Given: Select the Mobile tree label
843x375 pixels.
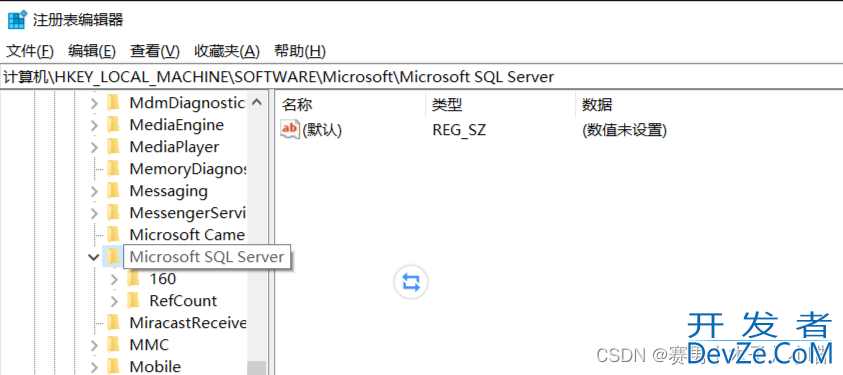Looking at the screenshot, I should [x=155, y=367].
